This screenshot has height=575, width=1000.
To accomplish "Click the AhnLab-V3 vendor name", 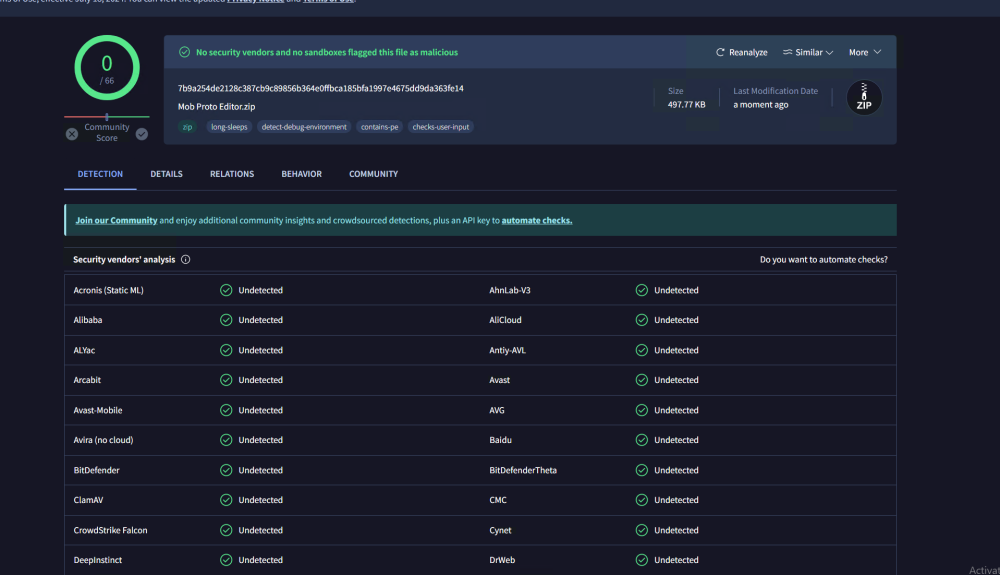I will (x=510, y=290).
